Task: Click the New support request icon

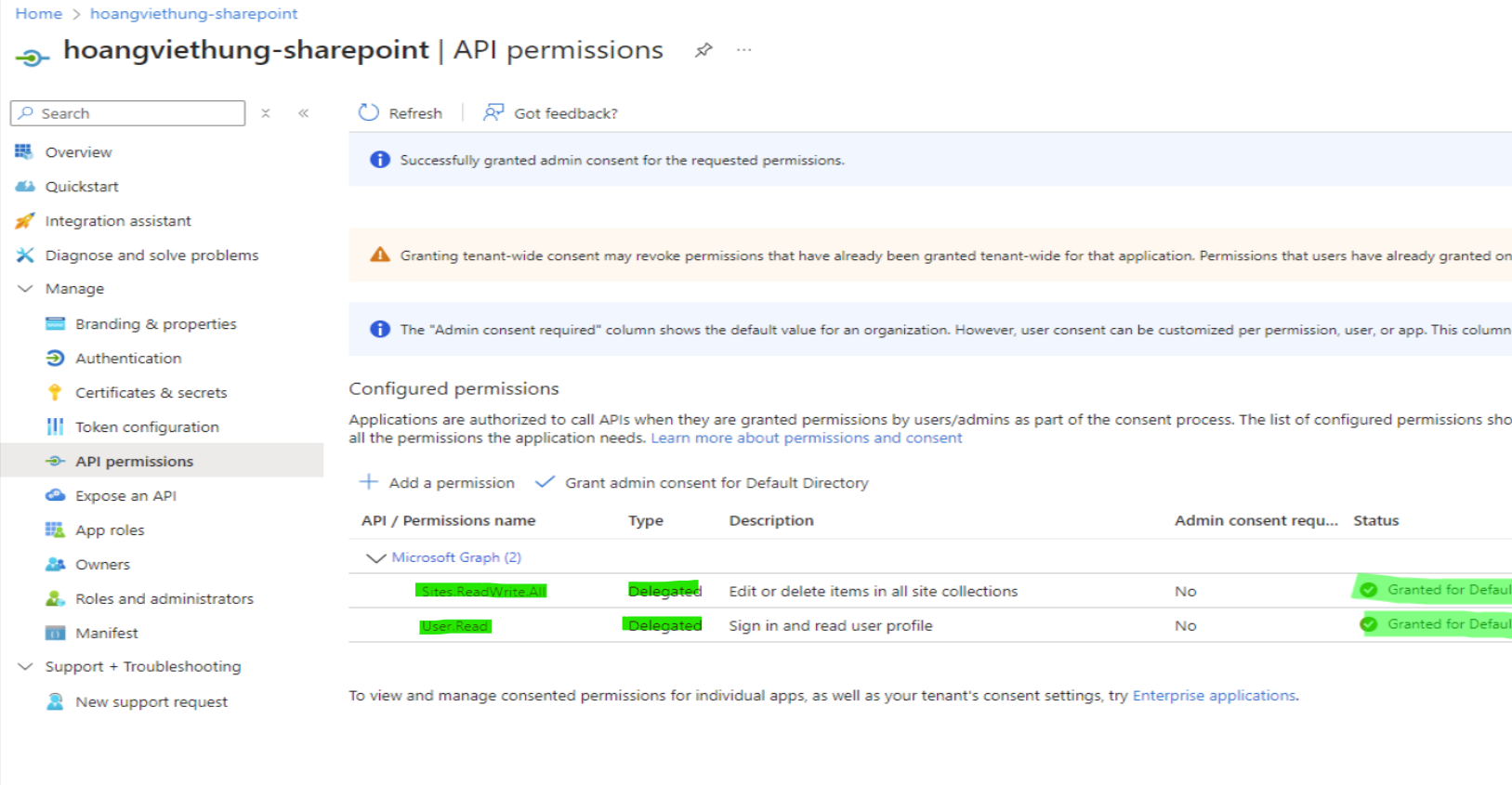Action: click(x=56, y=701)
